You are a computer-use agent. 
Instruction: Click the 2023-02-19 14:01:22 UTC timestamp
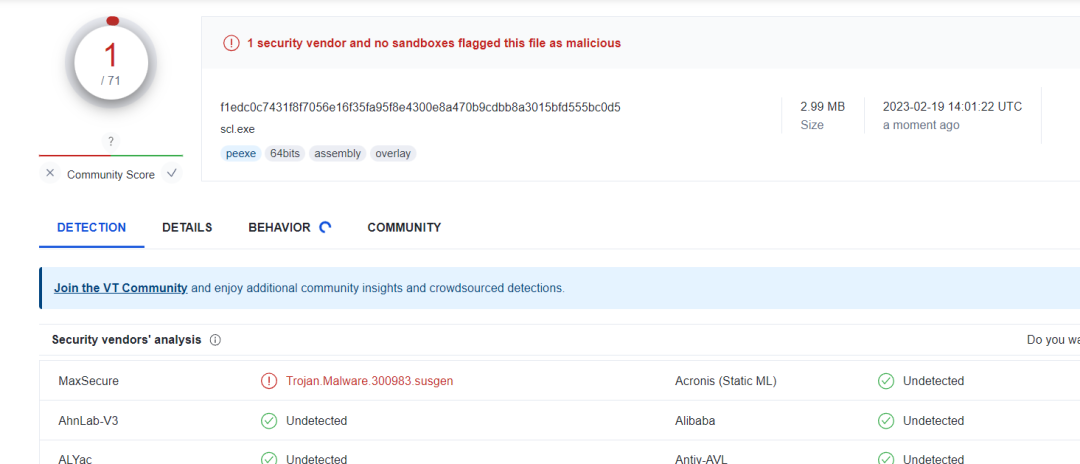point(953,107)
